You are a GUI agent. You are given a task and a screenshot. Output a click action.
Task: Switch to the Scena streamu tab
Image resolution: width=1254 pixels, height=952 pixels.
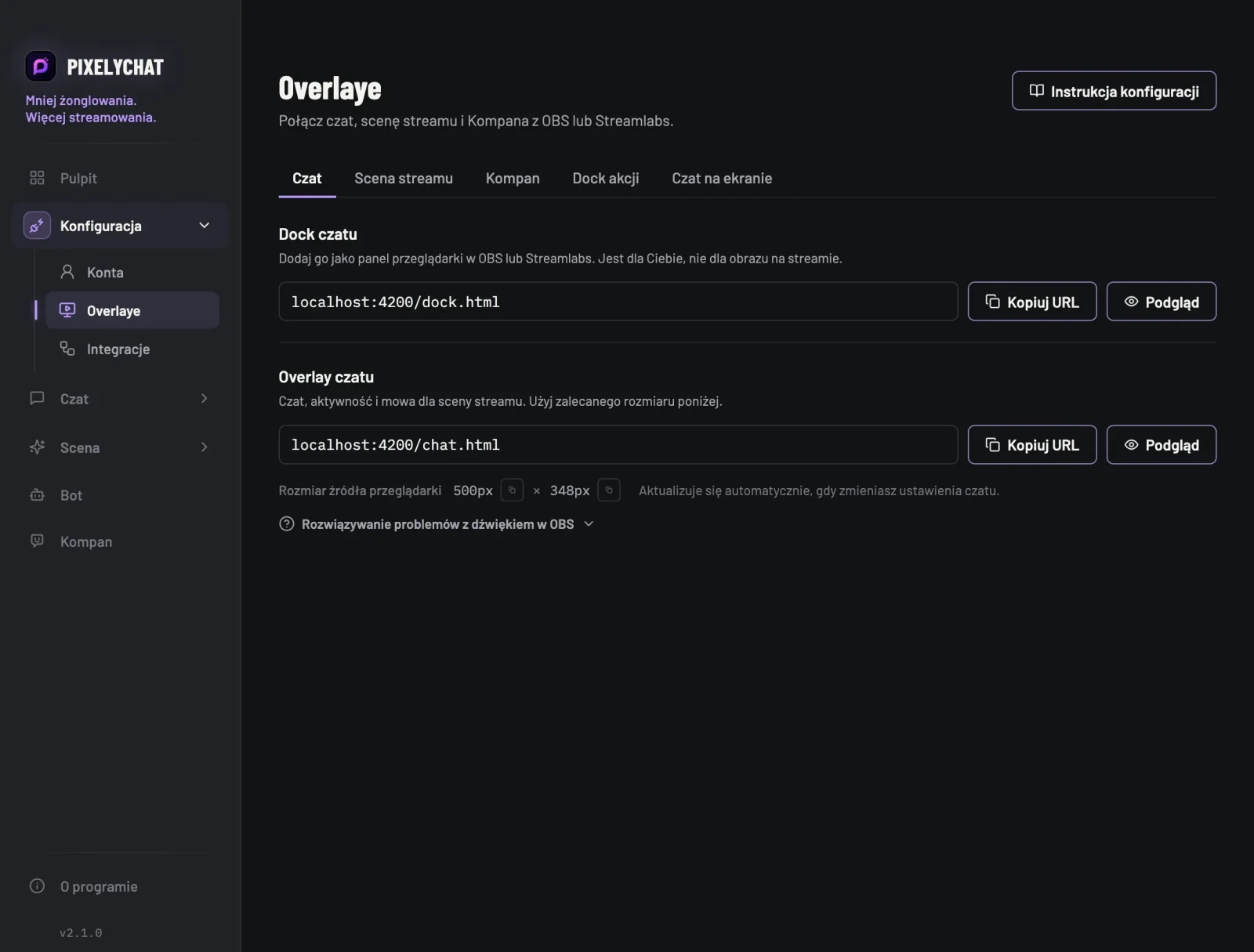pos(404,179)
